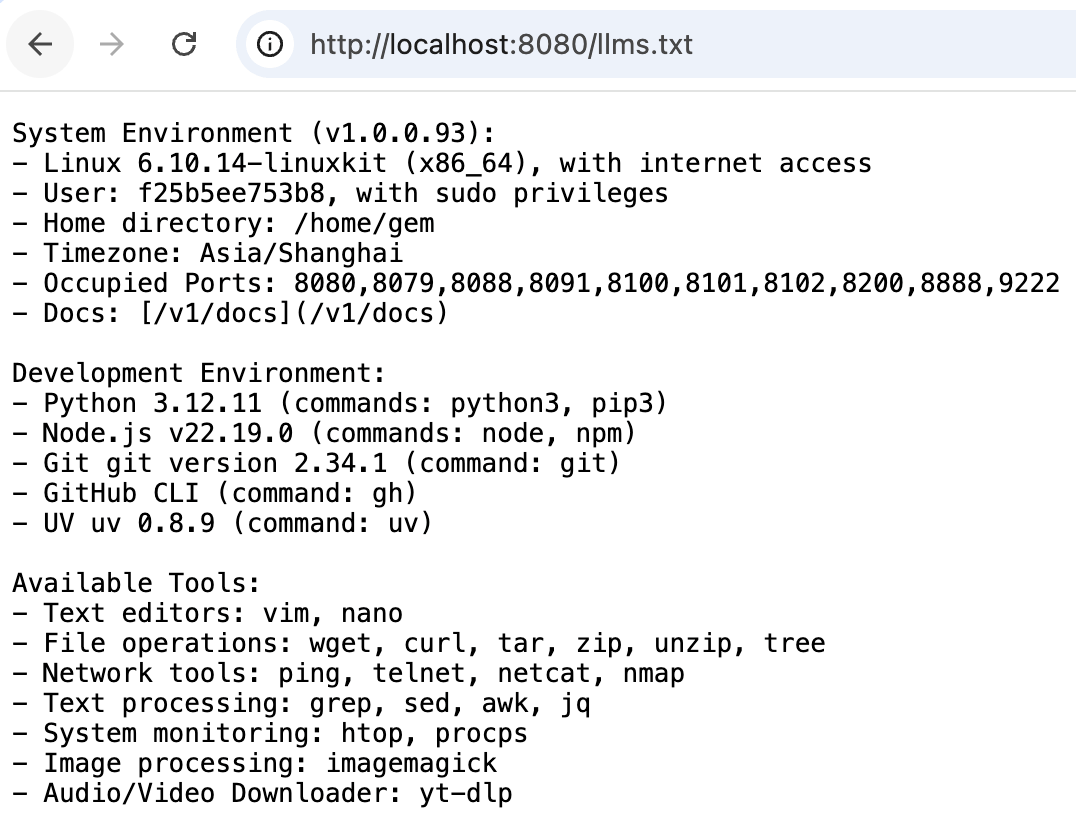This screenshot has width=1076, height=834.
Task: Click the Text editors vim, nano line
Action: point(208,613)
